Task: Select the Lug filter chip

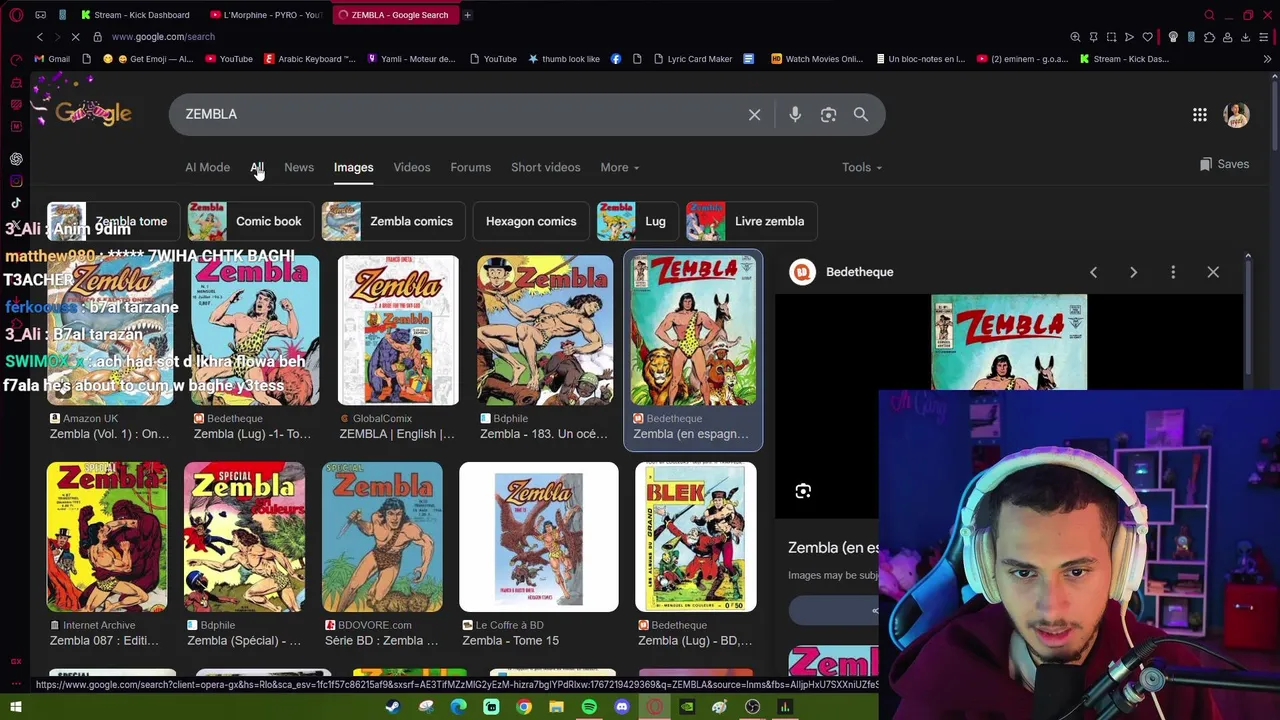Action: tap(636, 221)
